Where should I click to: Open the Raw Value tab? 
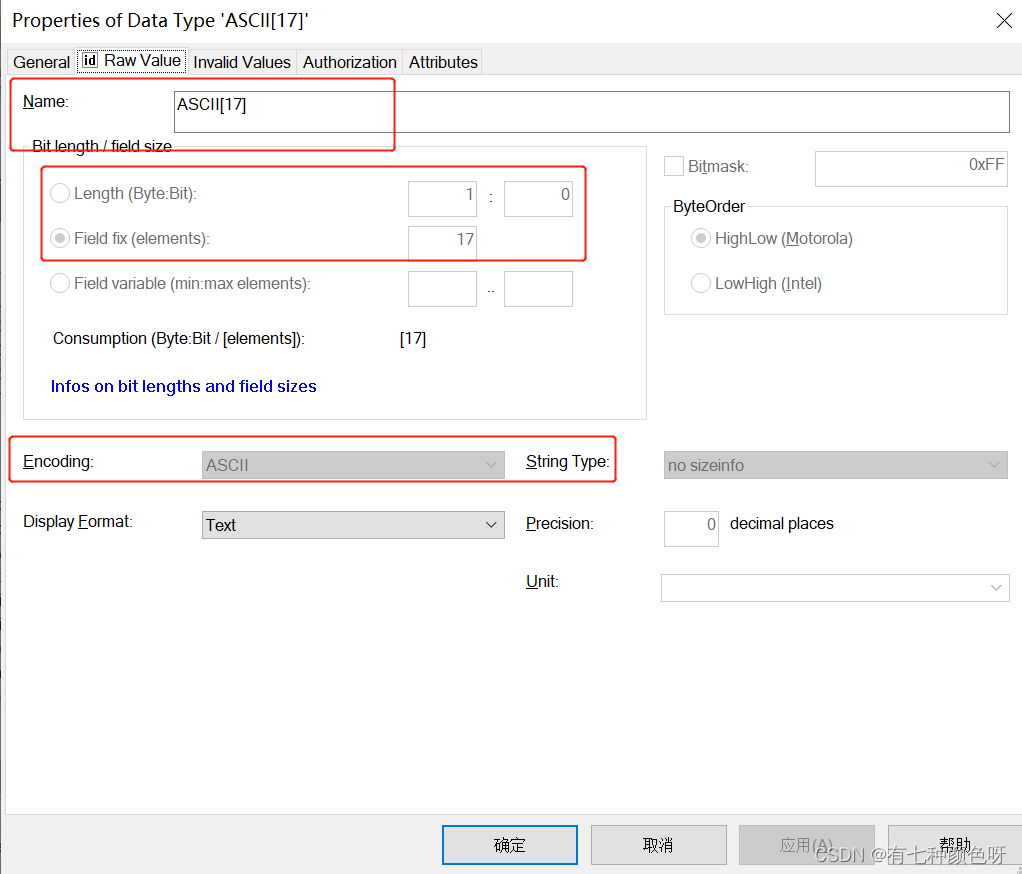click(132, 61)
